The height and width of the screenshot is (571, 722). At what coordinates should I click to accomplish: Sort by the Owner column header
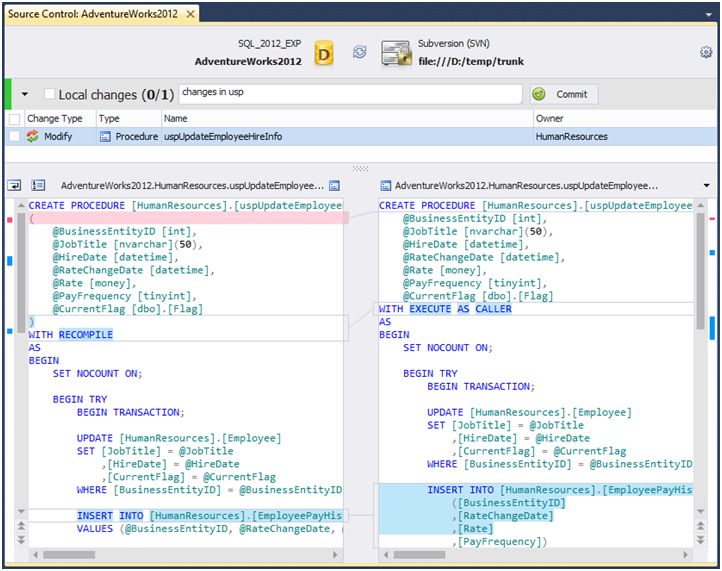click(x=550, y=119)
